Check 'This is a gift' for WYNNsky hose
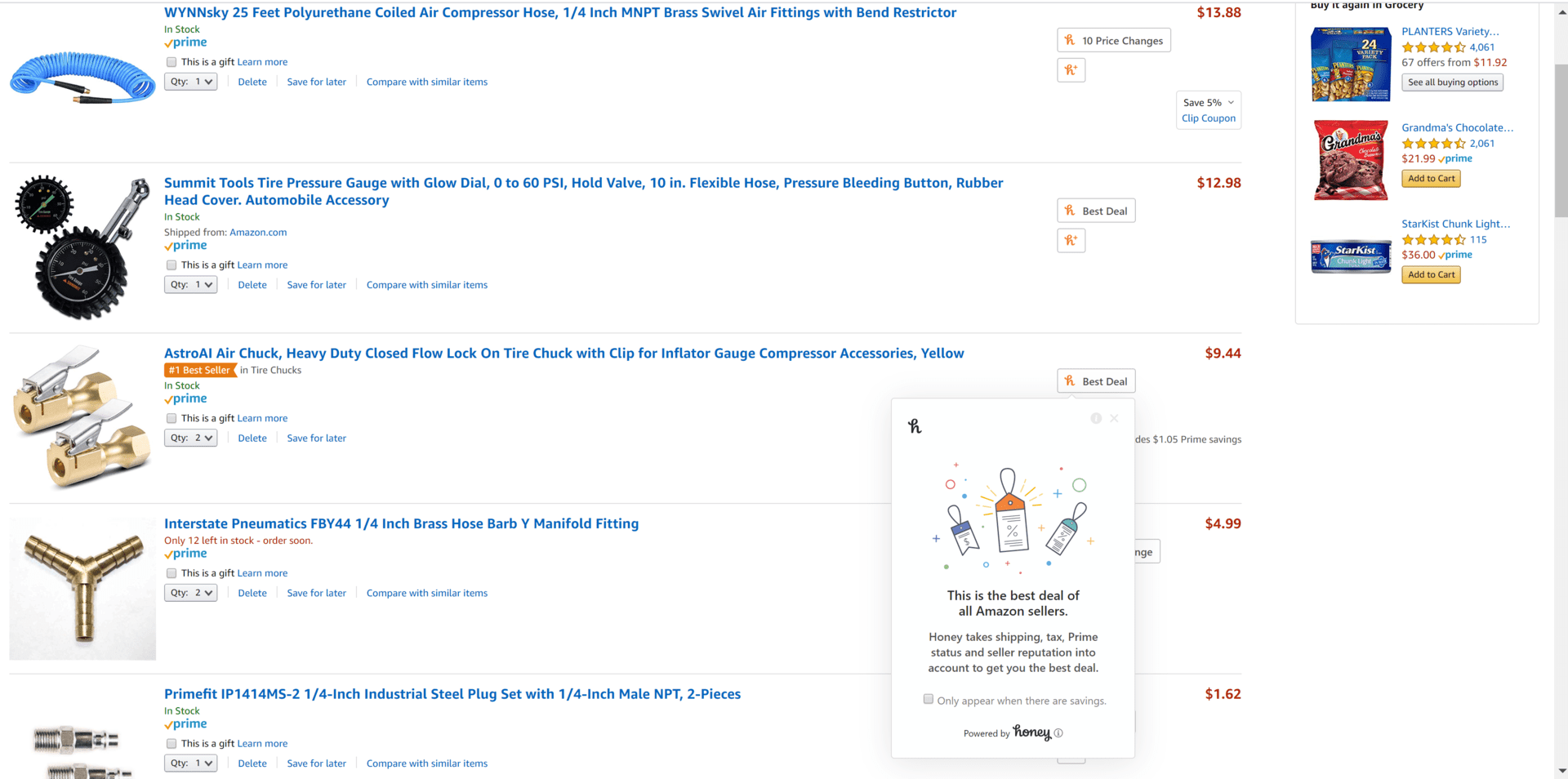This screenshot has height=779, width=1568. point(171,62)
